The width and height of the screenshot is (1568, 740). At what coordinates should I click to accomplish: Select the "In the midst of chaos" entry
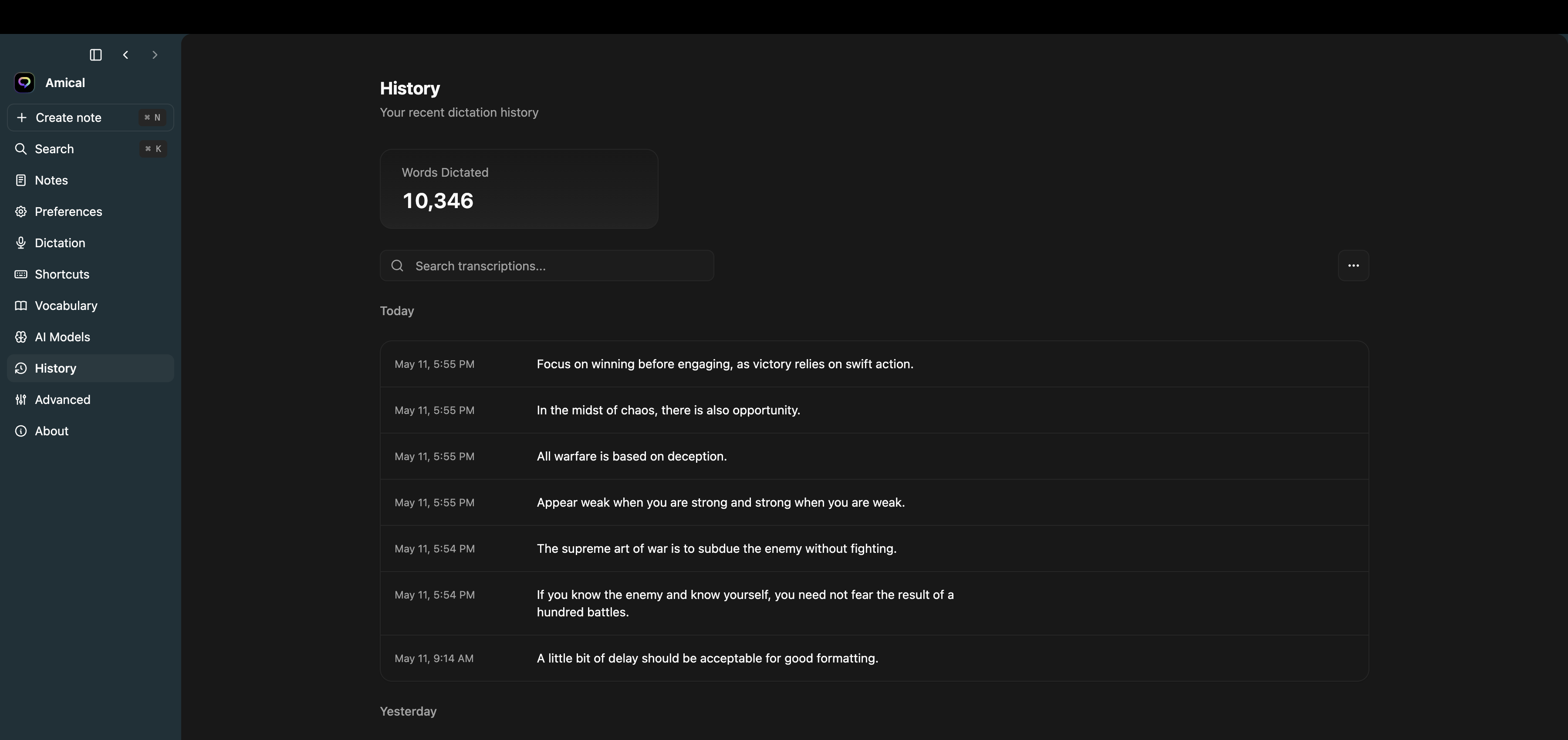click(x=874, y=410)
